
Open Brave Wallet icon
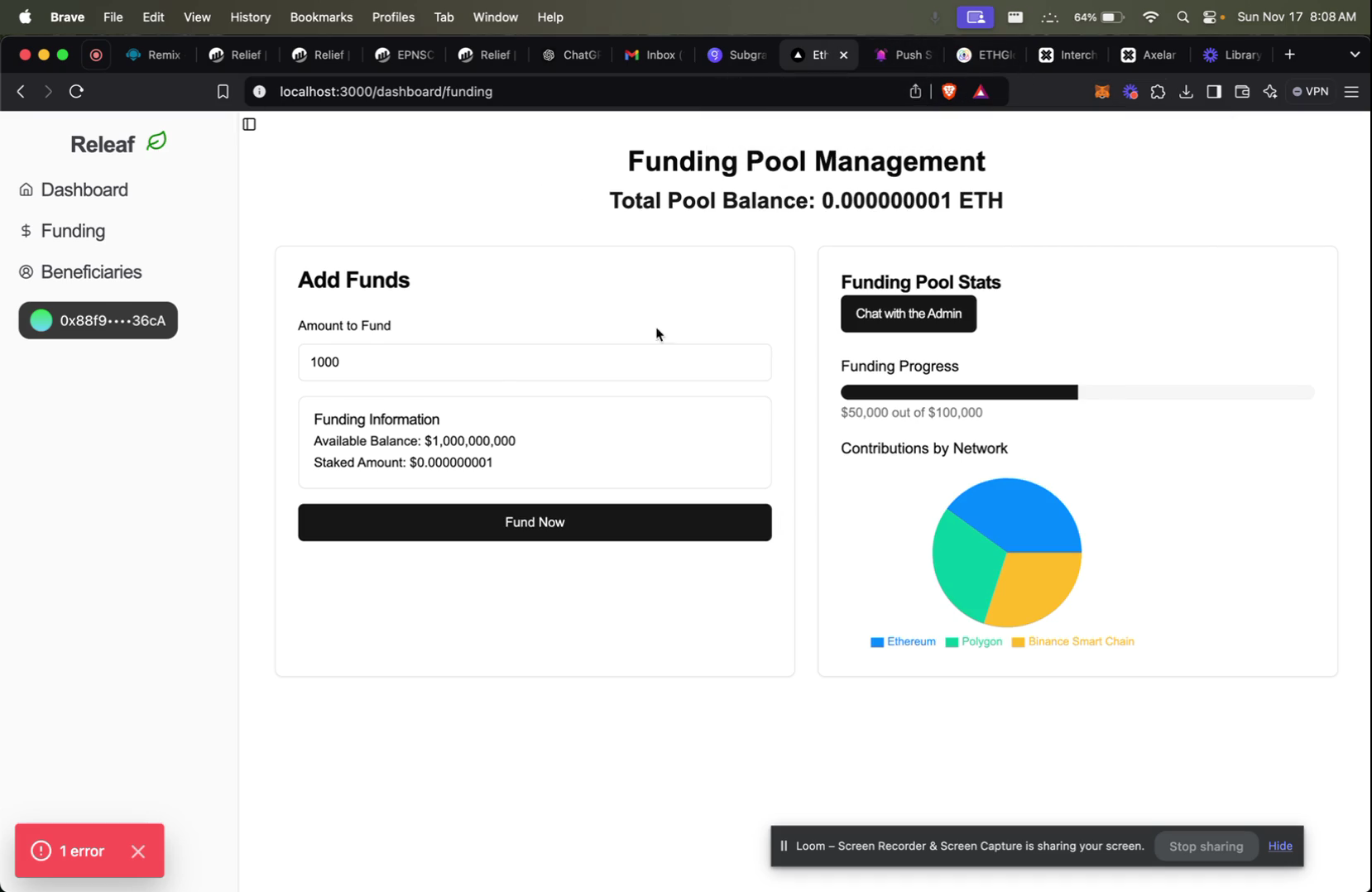(x=1242, y=92)
